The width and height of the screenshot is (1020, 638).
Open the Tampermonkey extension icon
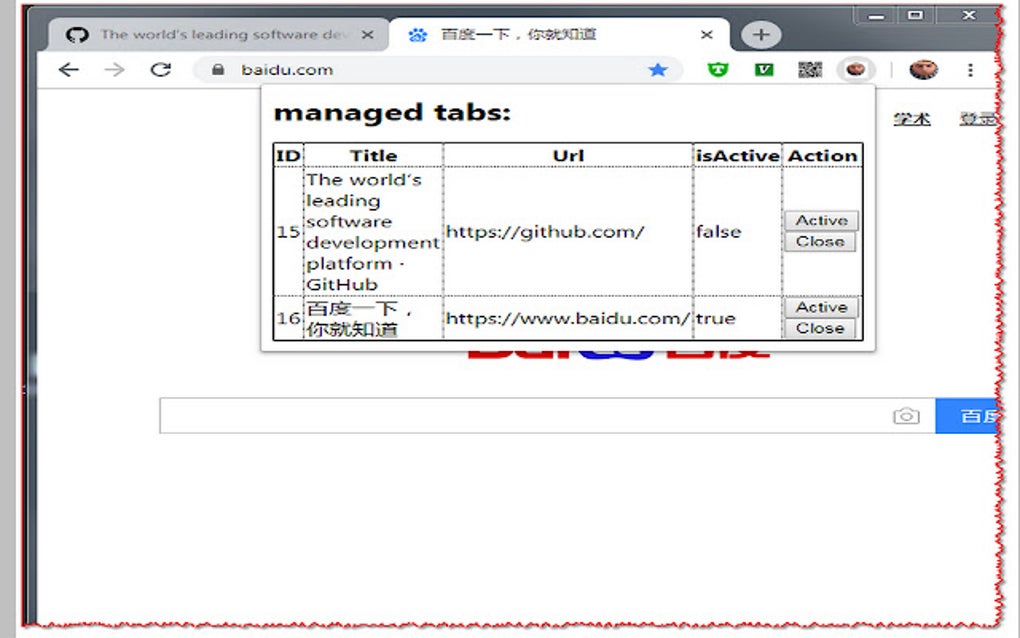click(718, 70)
